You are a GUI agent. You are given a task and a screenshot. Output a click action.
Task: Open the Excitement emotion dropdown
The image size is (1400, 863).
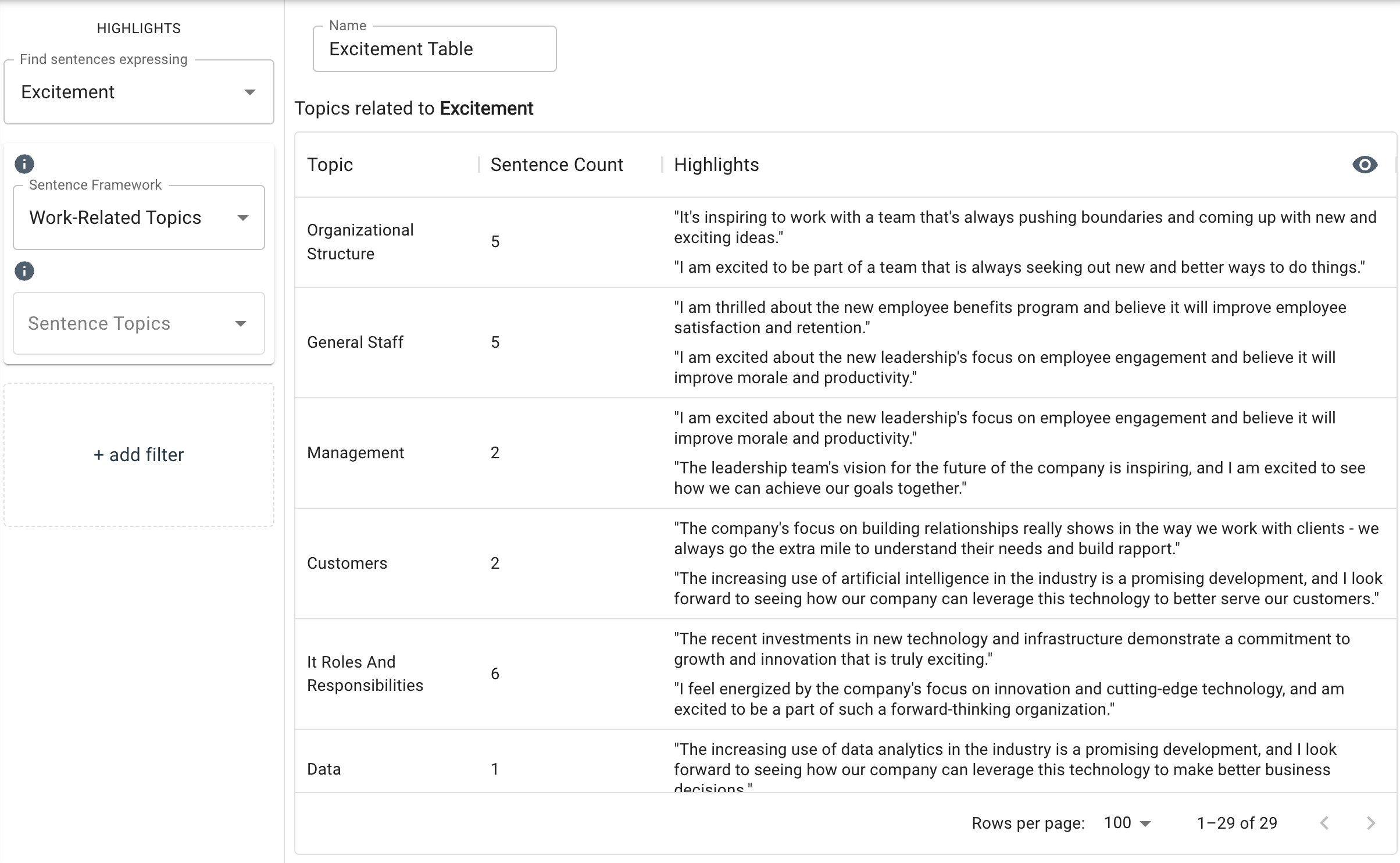pyautogui.click(x=138, y=92)
